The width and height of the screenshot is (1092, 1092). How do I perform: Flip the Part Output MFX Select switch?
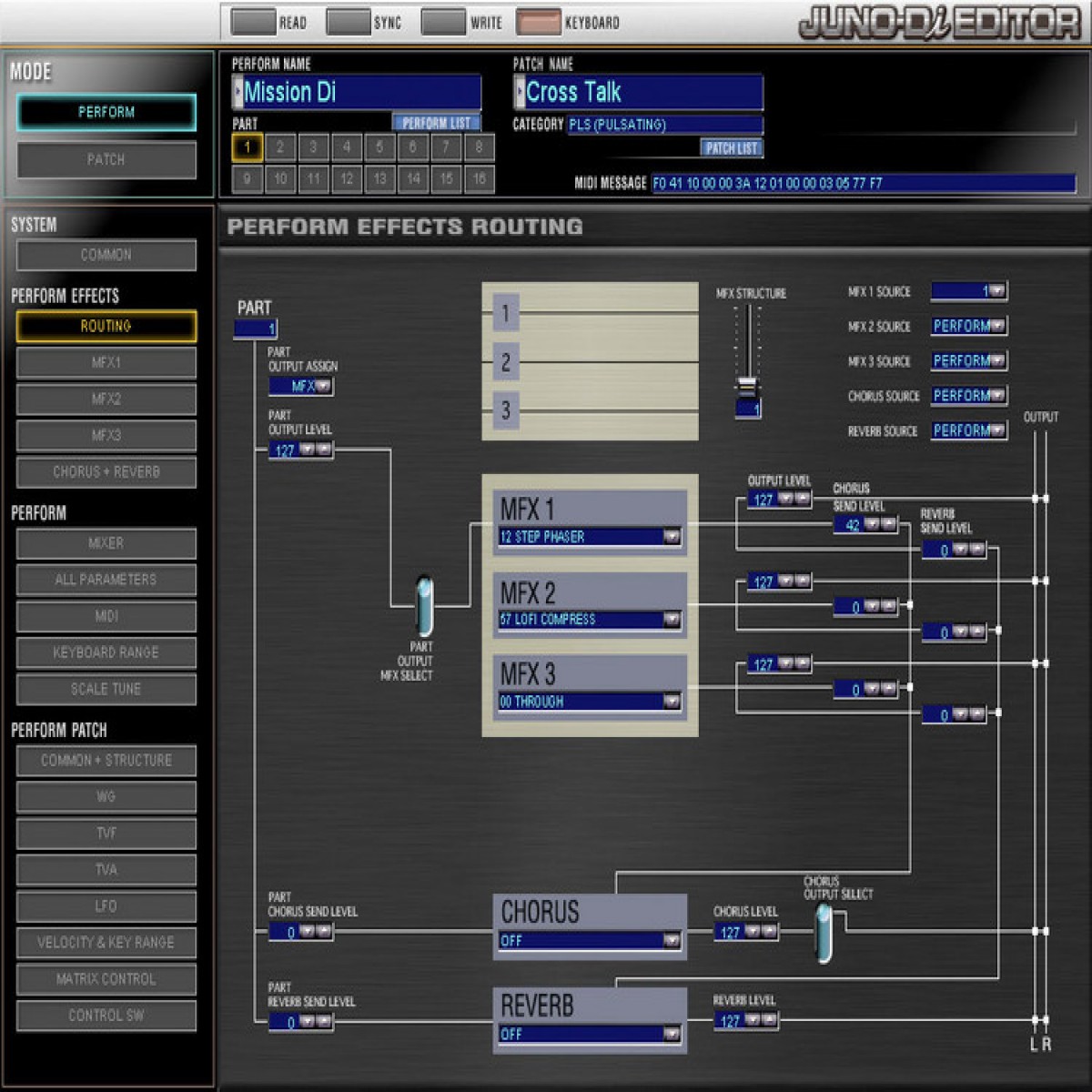pyautogui.click(x=424, y=606)
